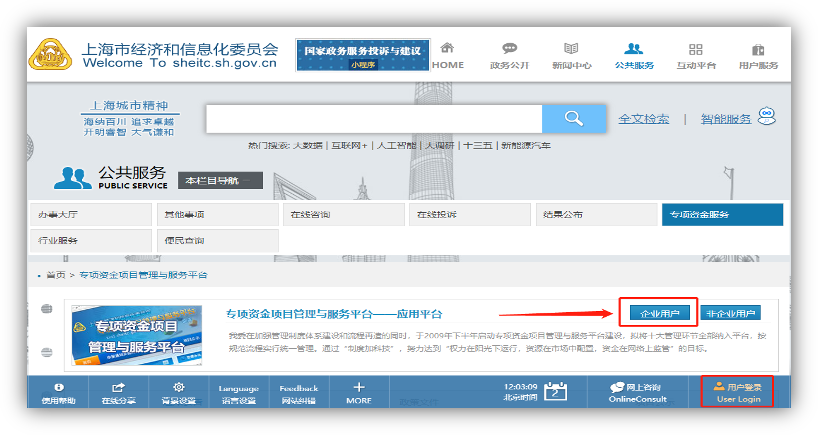
Task: Open 政务公开 speech bubble icon
Action: tap(510, 49)
